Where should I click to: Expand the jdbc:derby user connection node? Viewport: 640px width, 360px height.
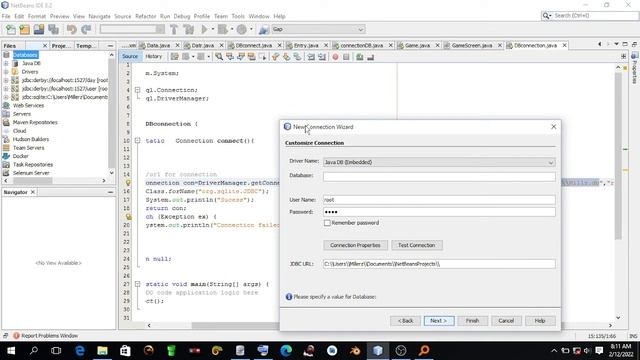6,89
